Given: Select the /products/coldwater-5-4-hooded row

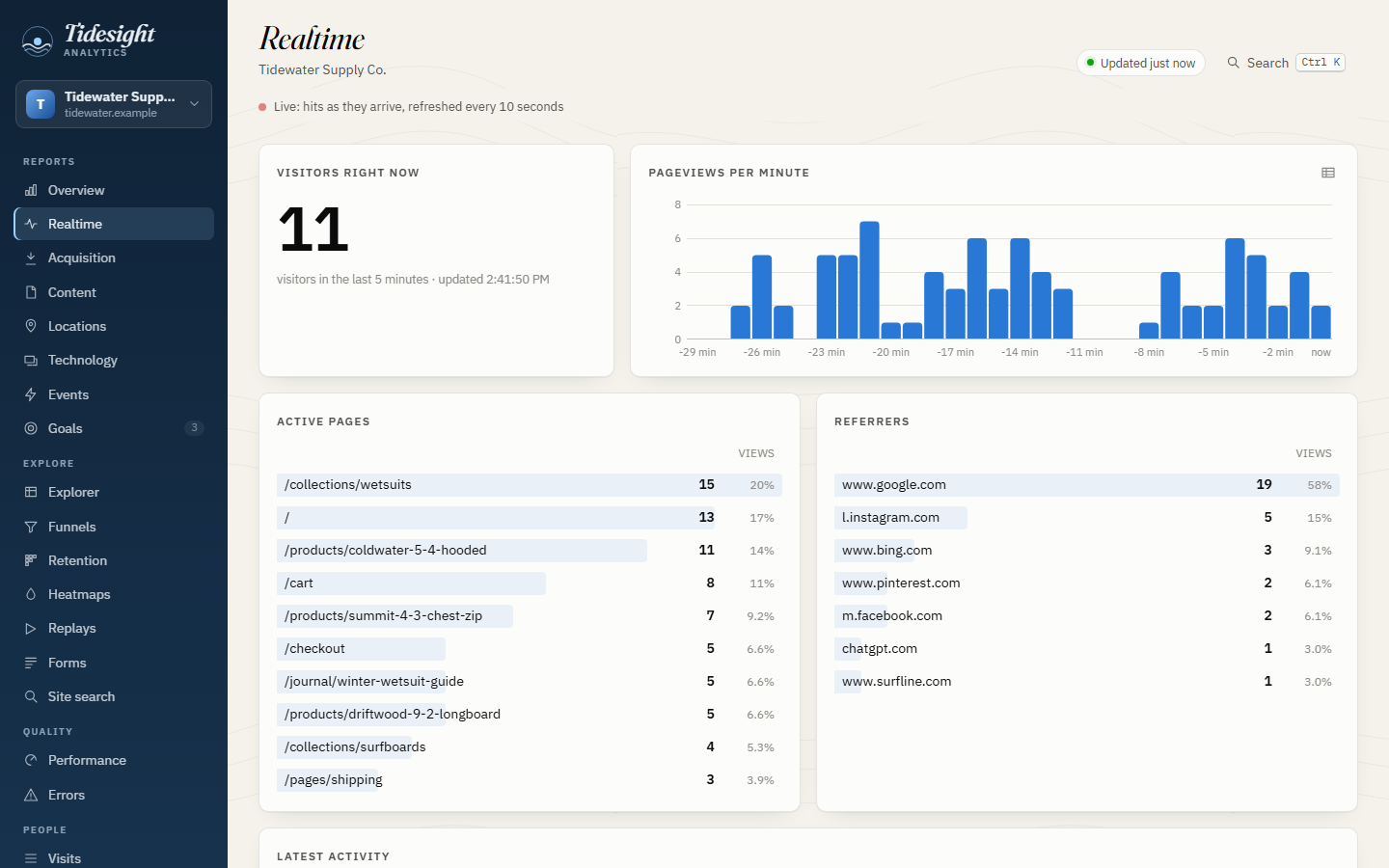Looking at the screenshot, I should click(530, 551).
